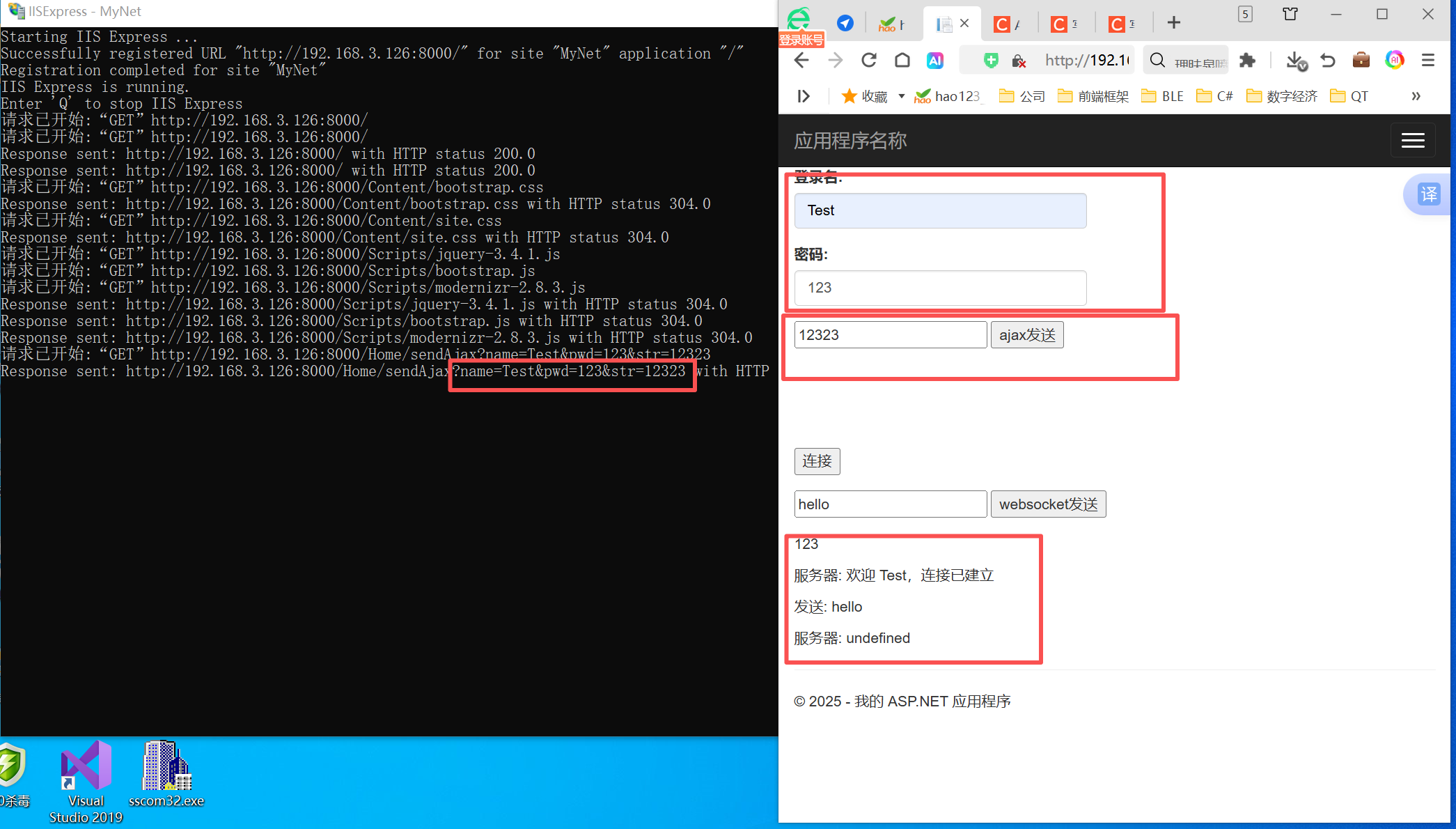Click the search magnifier icon
The image size is (1456, 829).
[x=1157, y=61]
